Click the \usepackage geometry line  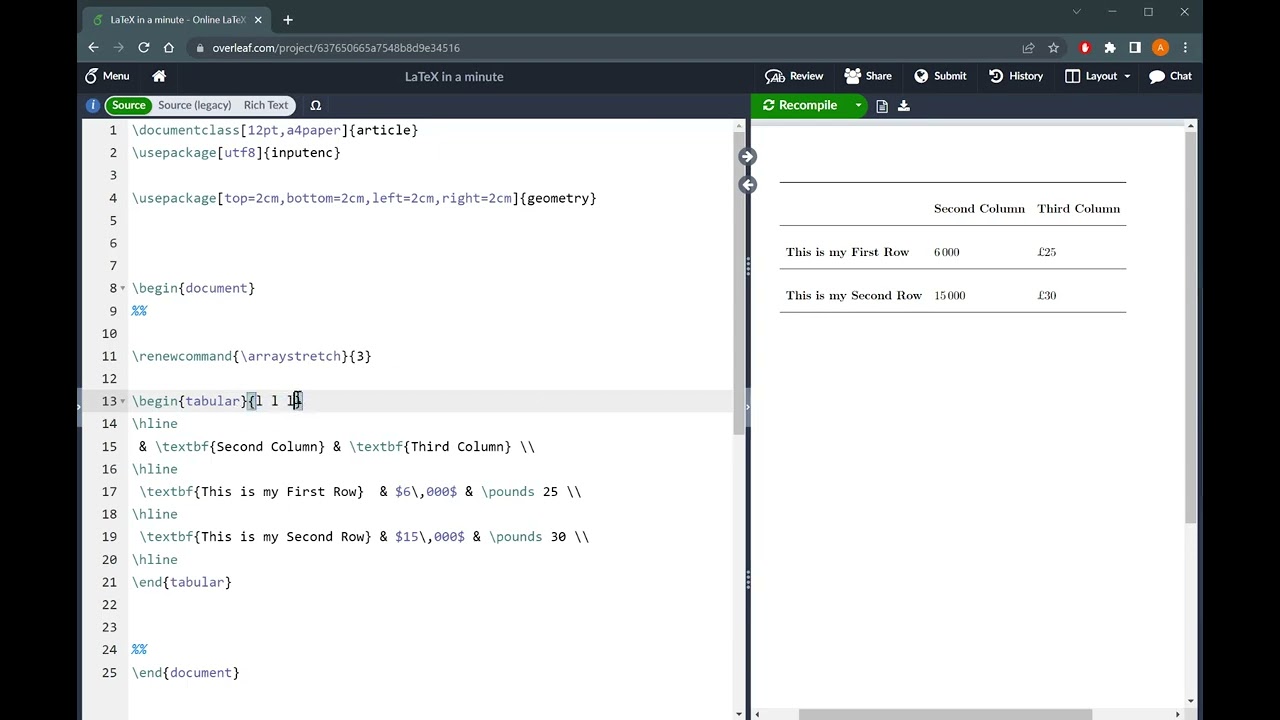[x=364, y=198]
